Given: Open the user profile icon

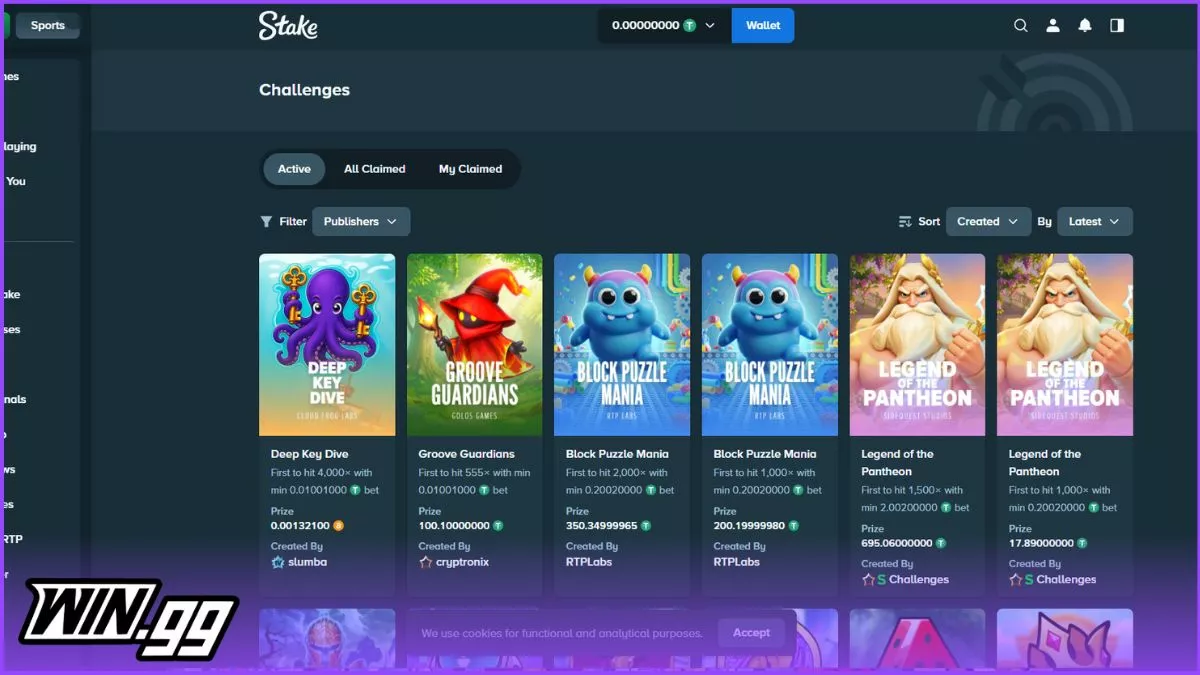Looking at the screenshot, I should [1053, 26].
